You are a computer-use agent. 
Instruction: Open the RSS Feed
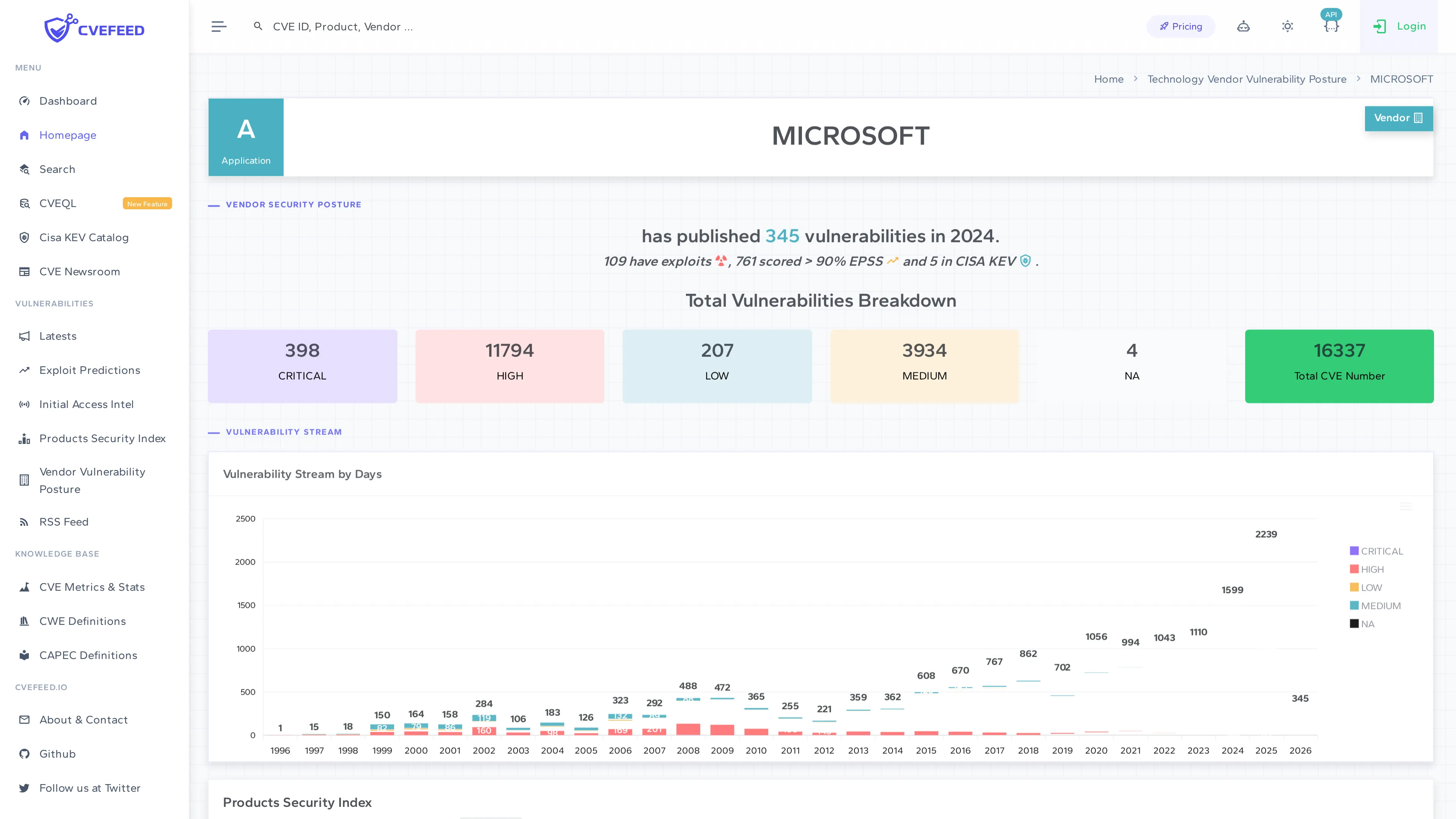(64, 522)
